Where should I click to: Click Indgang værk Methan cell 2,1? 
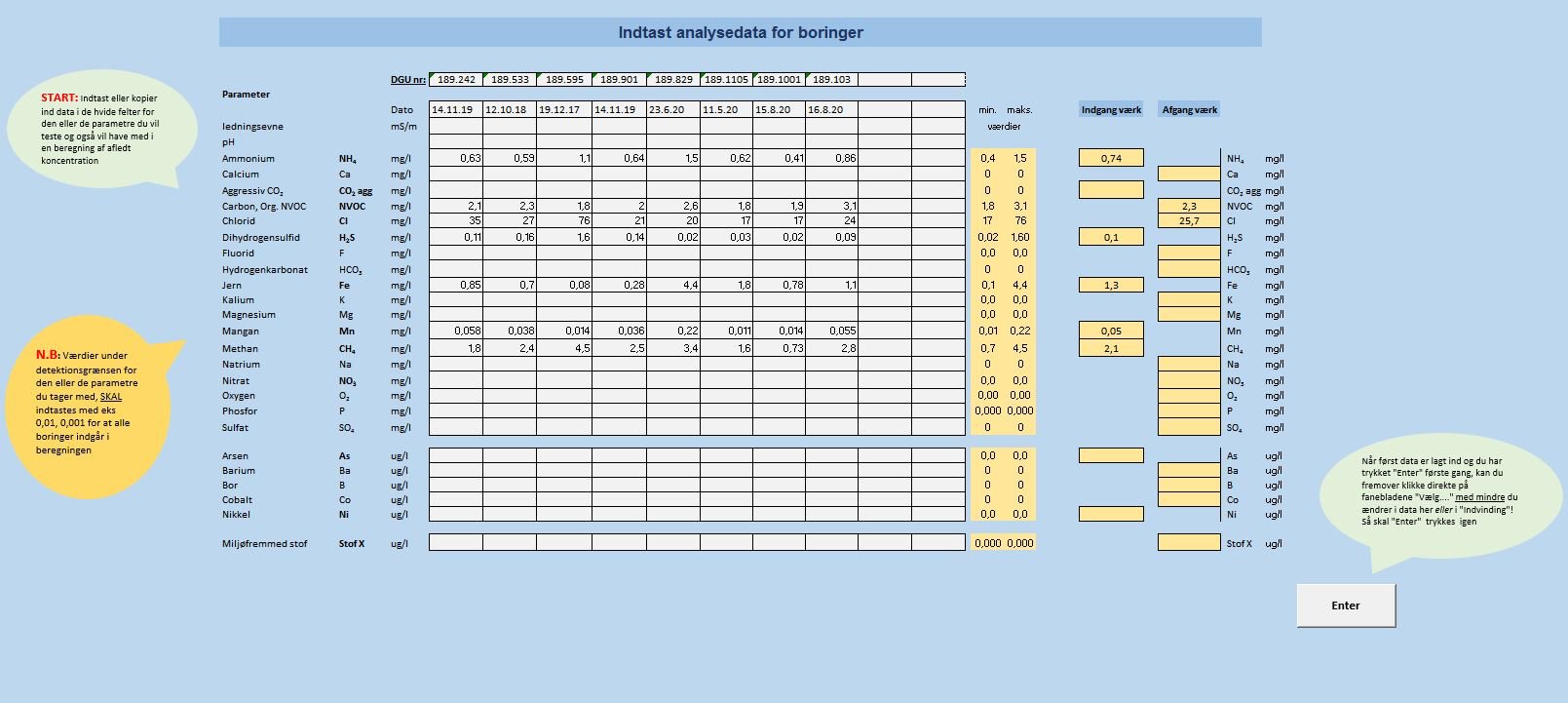click(1111, 348)
